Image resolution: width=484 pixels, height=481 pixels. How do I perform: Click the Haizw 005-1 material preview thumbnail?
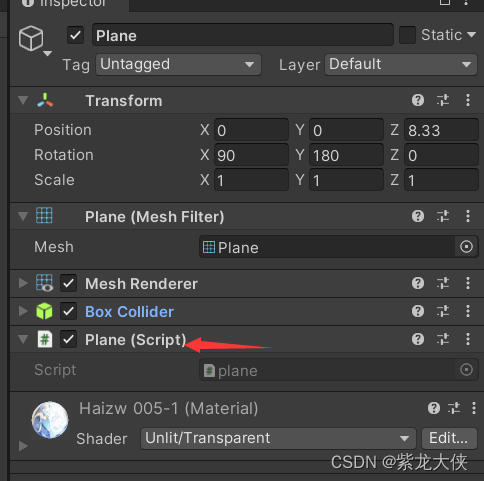tap(50, 420)
